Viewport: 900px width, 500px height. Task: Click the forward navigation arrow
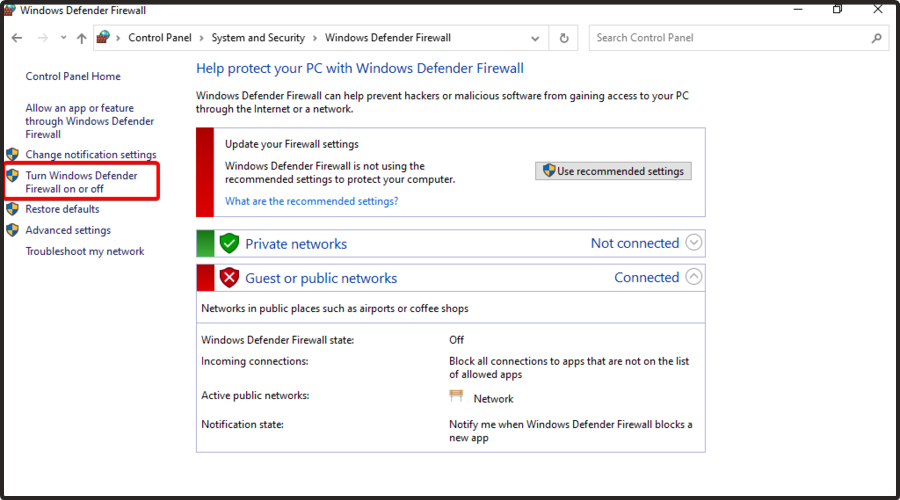(x=42, y=38)
